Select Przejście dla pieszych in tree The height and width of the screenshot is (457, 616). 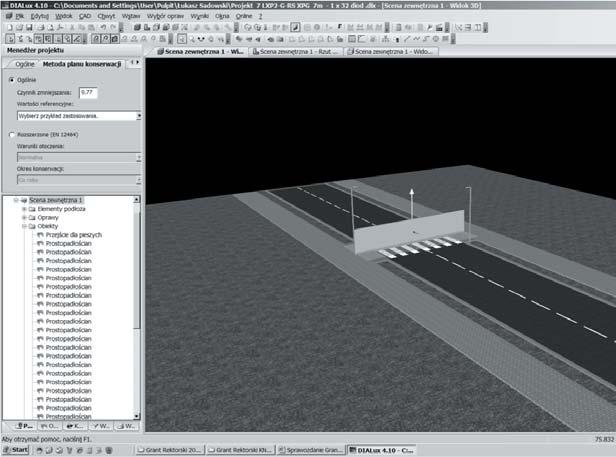click(74, 235)
